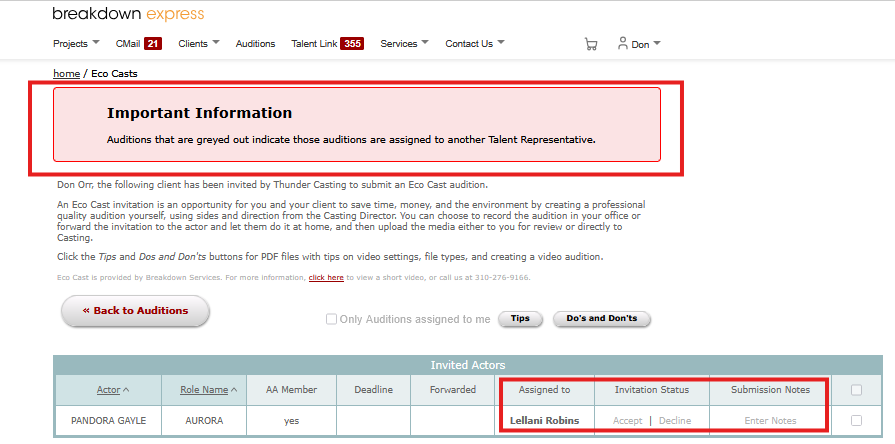Viewport: 895px width, 444px height.
Task: Follow the 'click here' video link
Action: 326,278
